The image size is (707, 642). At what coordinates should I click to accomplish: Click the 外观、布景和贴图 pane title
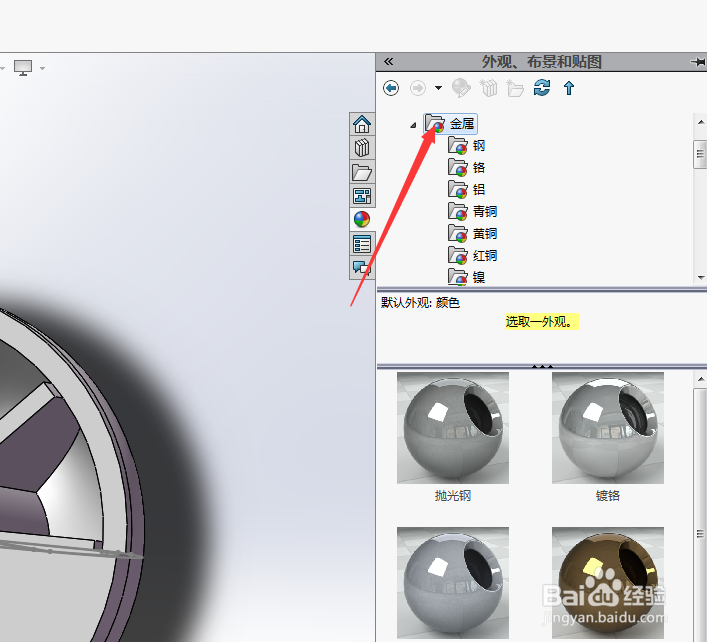click(x=542, y=62)
